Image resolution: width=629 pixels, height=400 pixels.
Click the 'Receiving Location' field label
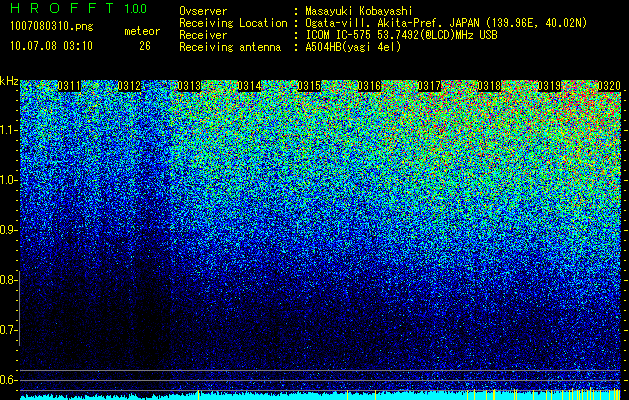[233, 23]
